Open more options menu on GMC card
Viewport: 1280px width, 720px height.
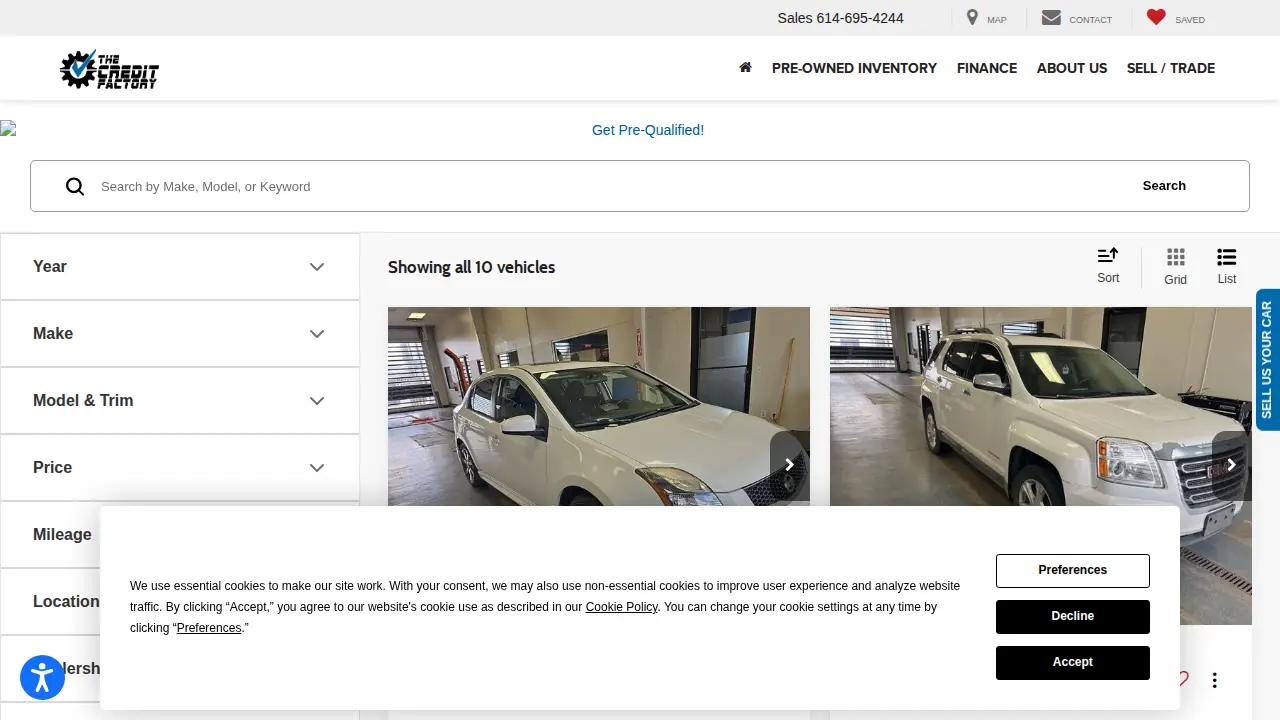[x=1215, y=680]
